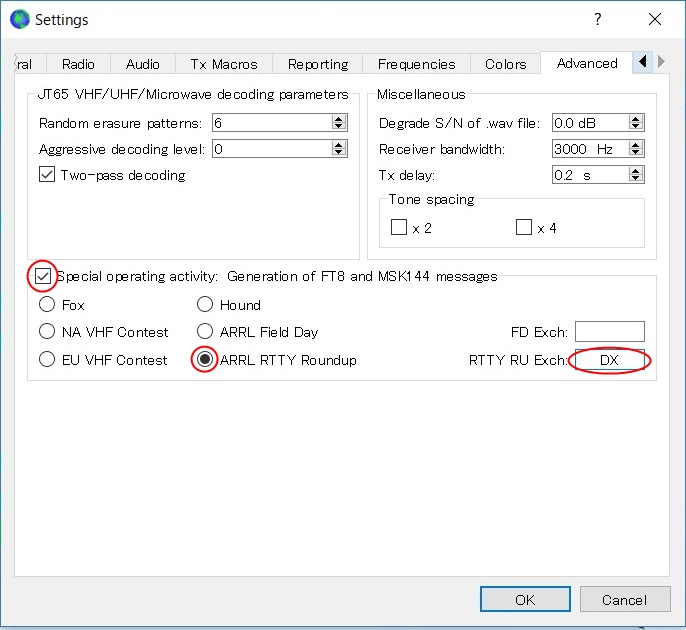Screen dimensions: 686x630
Task: Select the Advanced tab
Action: [x=587, y=63]
